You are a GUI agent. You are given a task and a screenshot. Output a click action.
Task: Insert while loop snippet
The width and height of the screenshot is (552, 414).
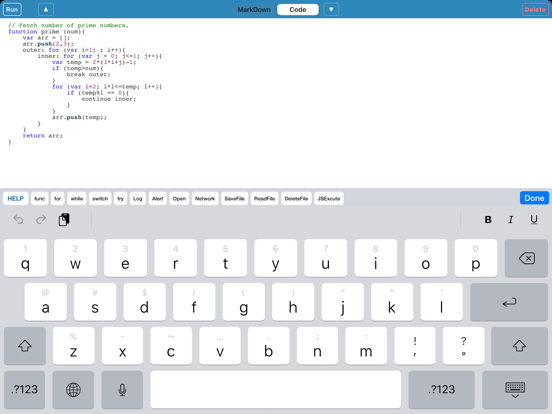(77, 199)
